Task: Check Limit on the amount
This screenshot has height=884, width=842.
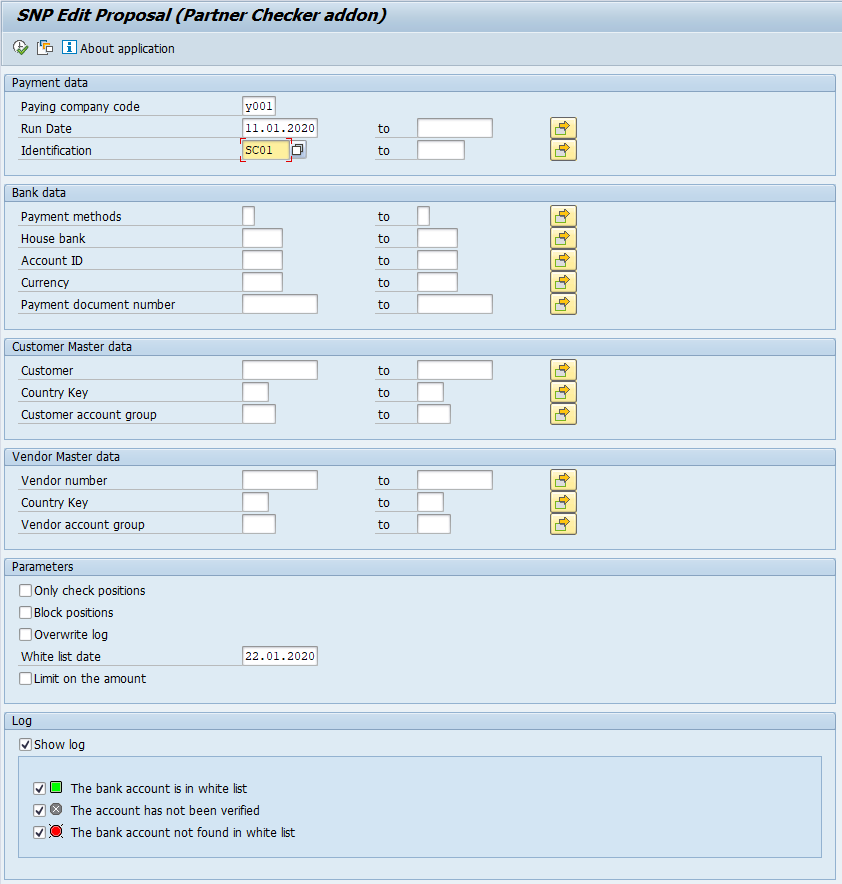Action: tap(26, 679)
